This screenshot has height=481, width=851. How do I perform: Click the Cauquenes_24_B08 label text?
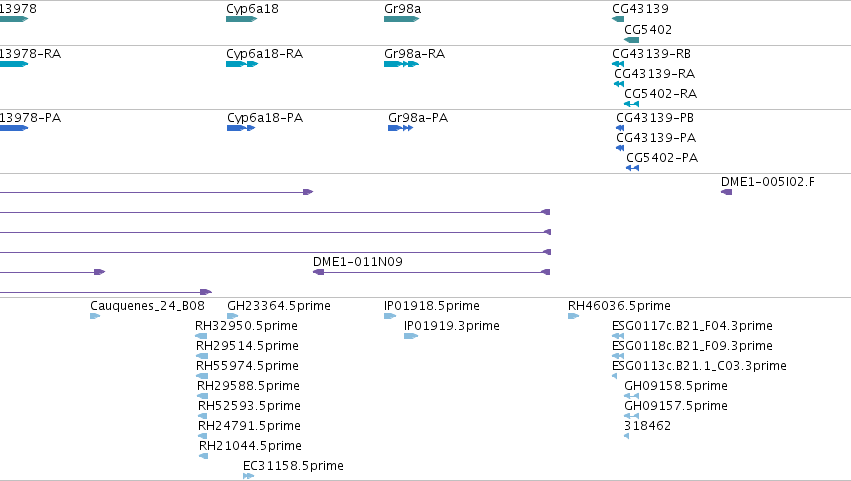pos(147,306)
